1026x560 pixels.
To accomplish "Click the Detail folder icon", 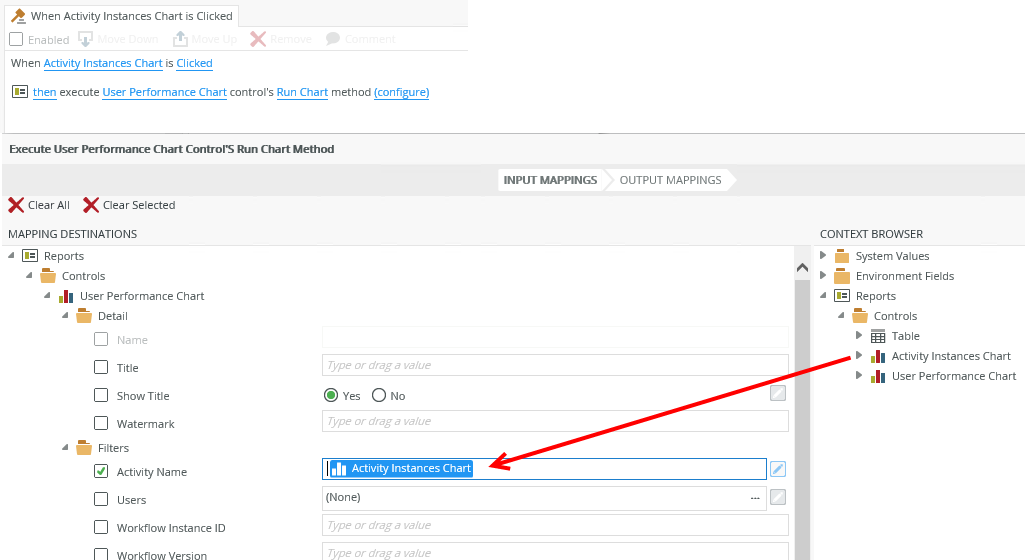I will coord(84,316).
